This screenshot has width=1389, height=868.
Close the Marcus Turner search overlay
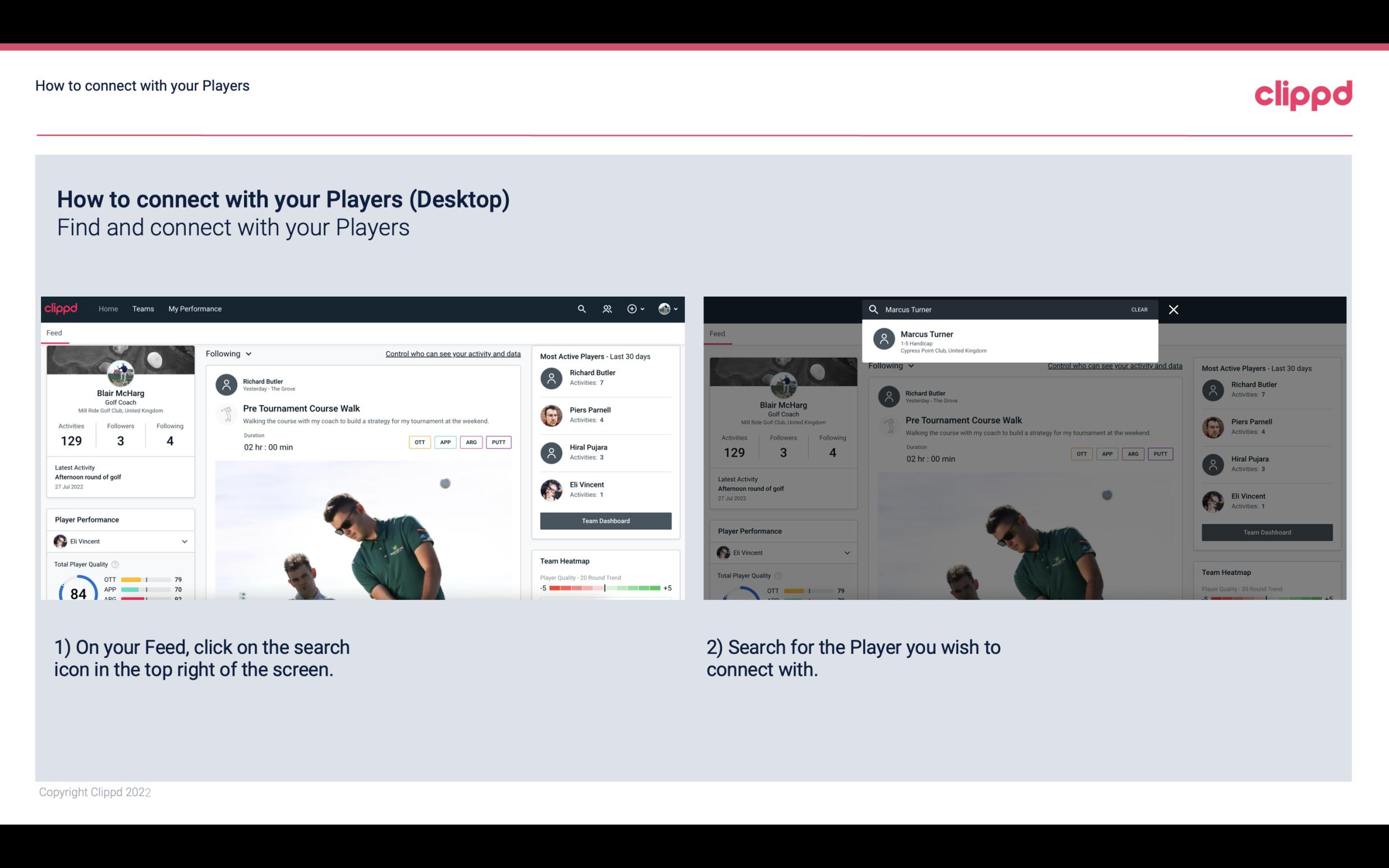pos(1174,309)
